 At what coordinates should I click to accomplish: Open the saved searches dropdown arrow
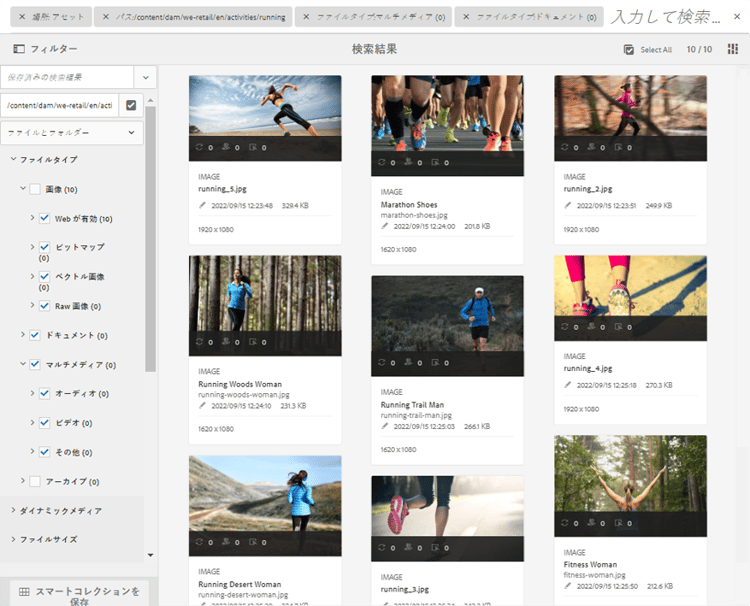pos(145,77)
